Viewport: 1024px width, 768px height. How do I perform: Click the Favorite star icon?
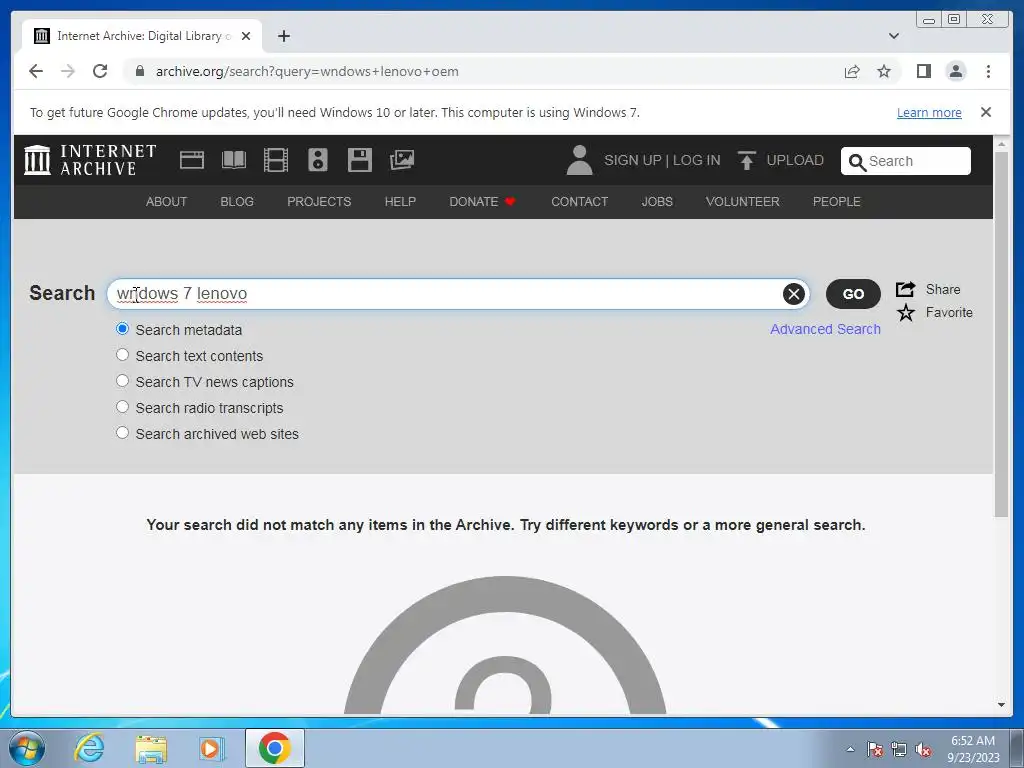point(905,313)
